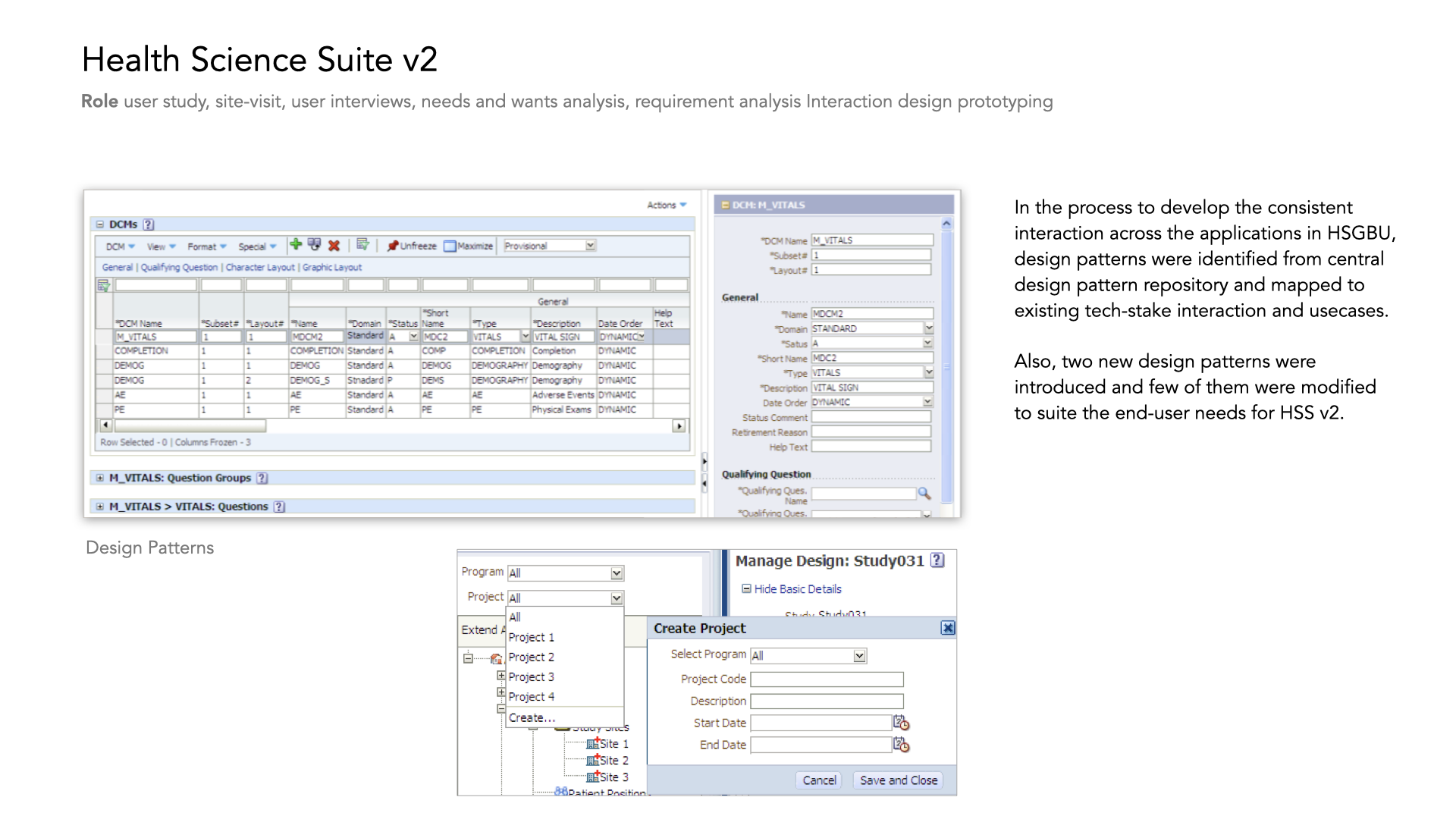
Task: Click Save and Close button
Action: (x=898, y=780)
